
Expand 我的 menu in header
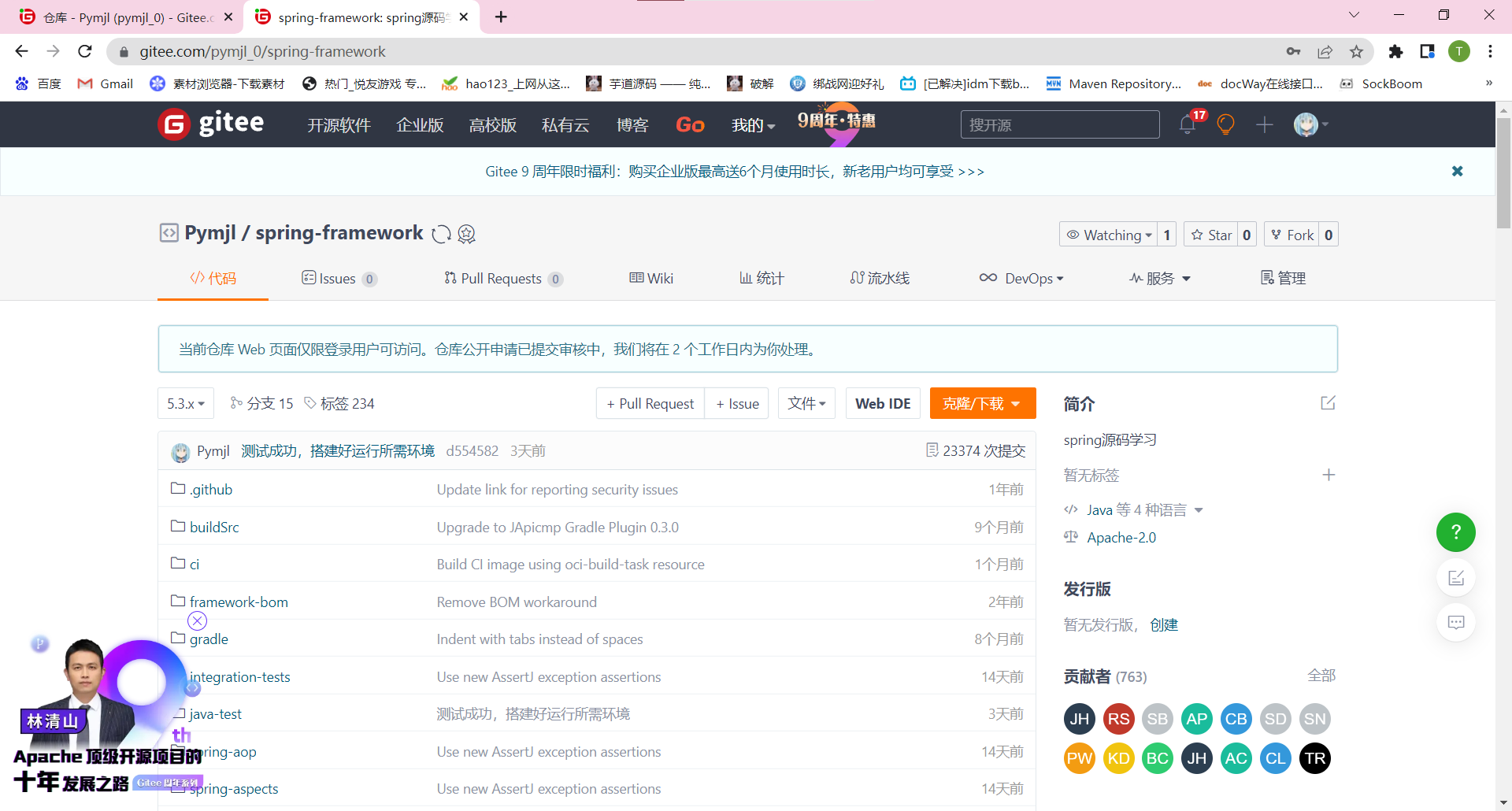click(753, 124)
